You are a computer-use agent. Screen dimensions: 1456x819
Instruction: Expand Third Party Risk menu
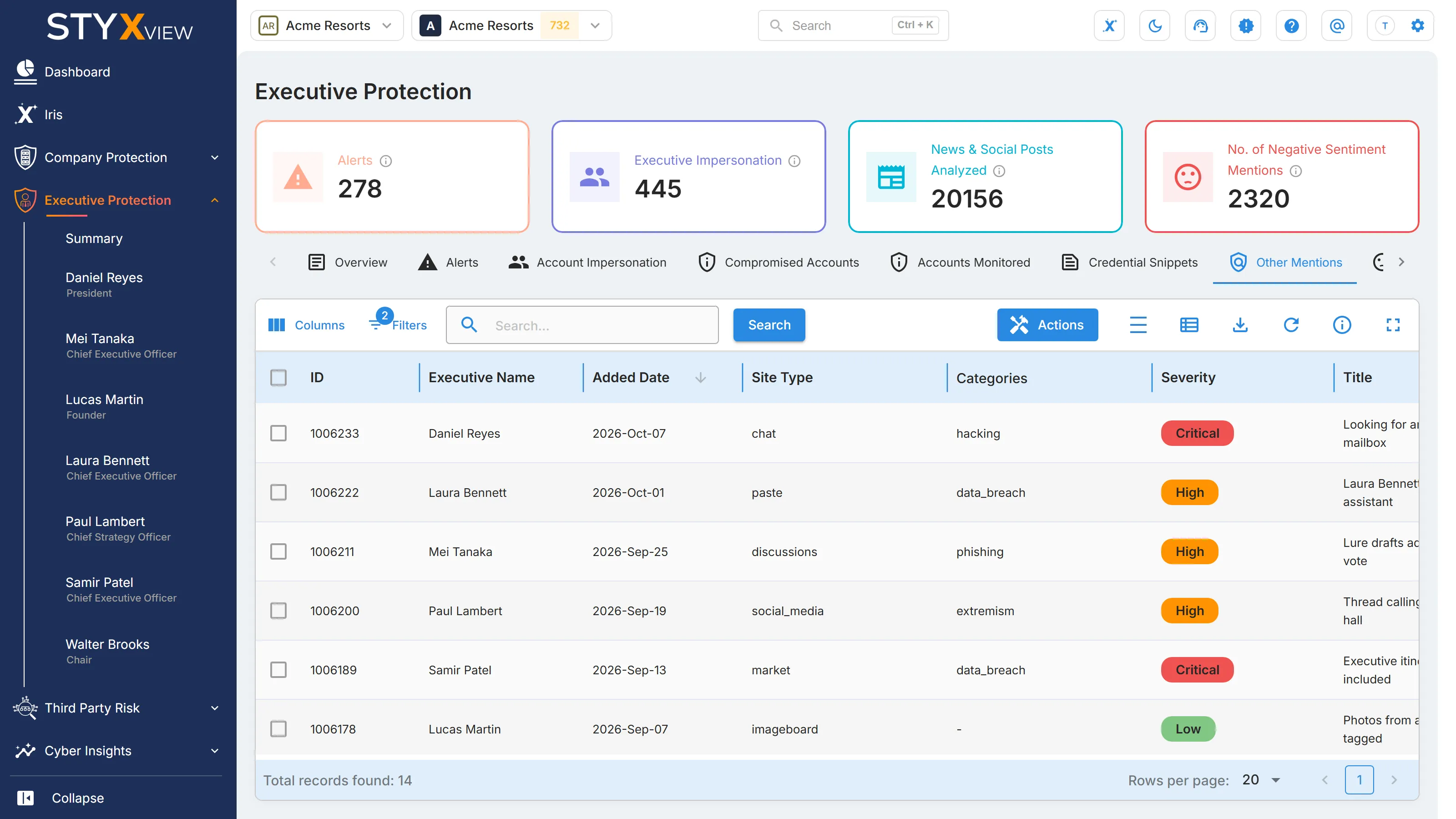[x=116, y=708]
